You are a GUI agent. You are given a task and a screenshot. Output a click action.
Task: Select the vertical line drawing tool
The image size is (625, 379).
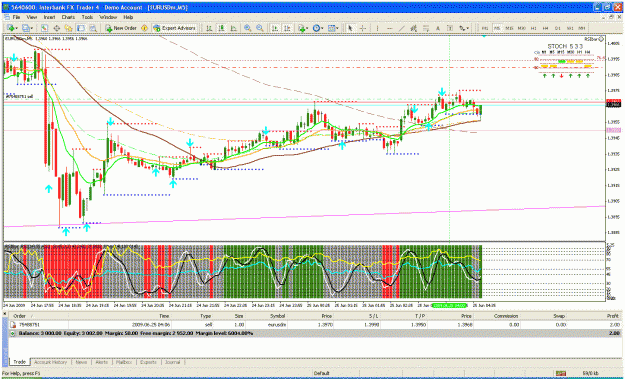[x=377, y=28]
